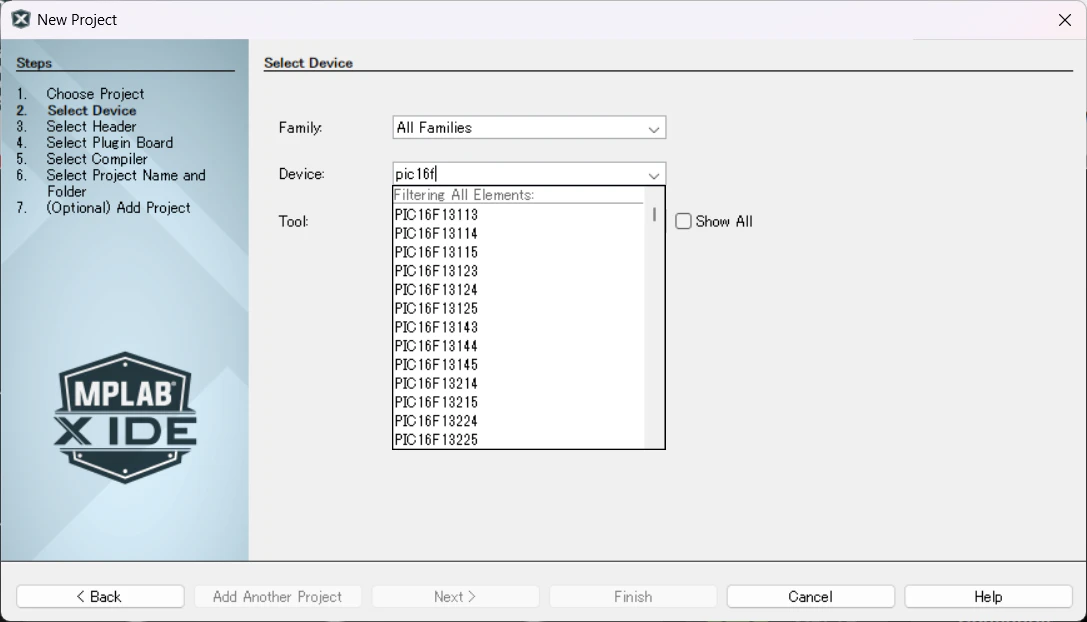Viewport: 1087px width, 622px height.
Task: Click the device list scrollbar thumb
Action: coord(654,214)
